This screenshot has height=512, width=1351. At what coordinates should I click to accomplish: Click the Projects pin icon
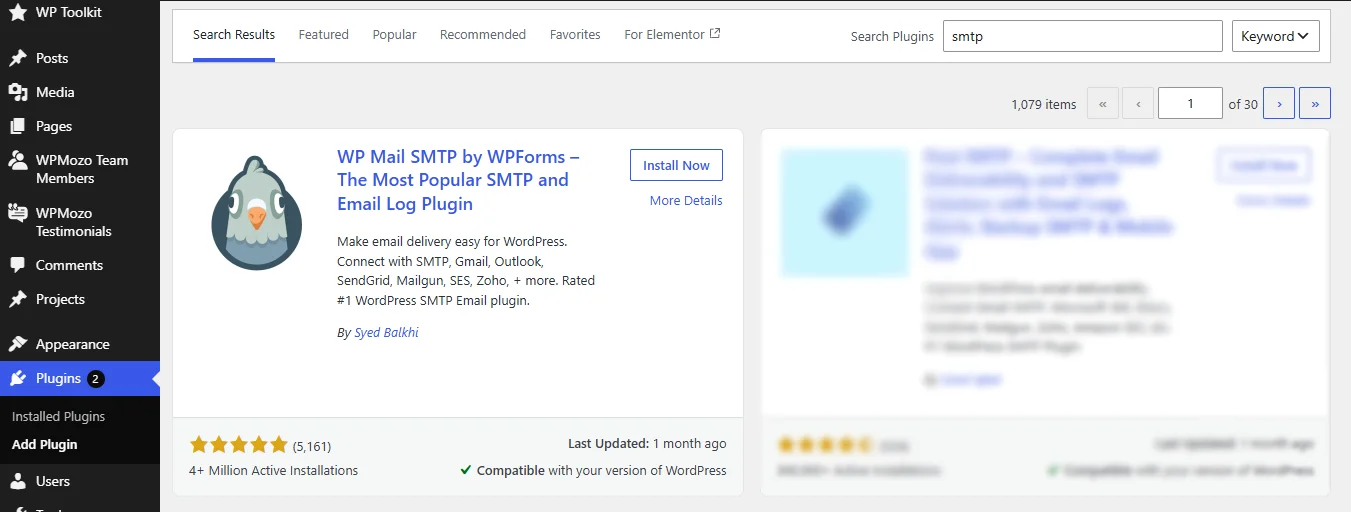[x=18, y=299]
